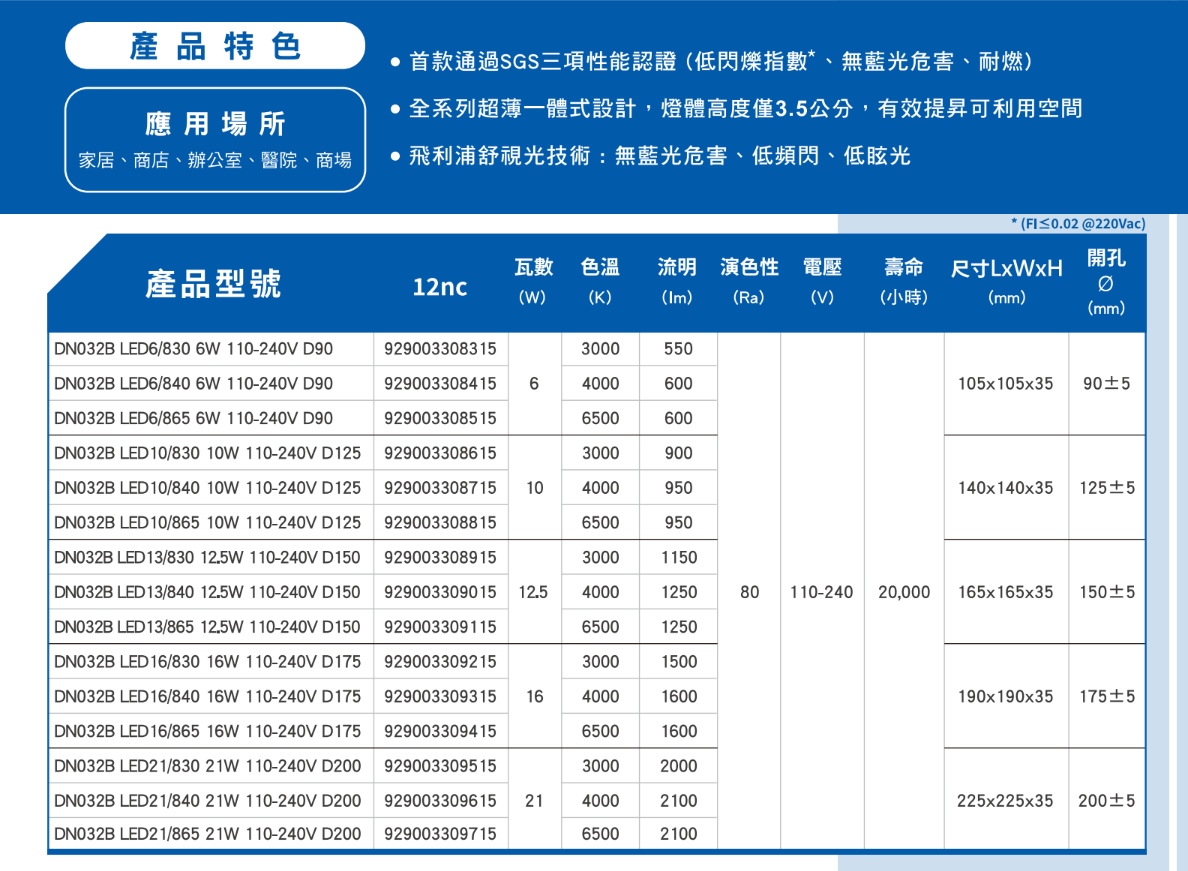Image resolution: width=1188 pixels, height=871 pixels.
Task: Click the 110-240 voltage cell
Action: pyautogui.click(x=822, y=592)
